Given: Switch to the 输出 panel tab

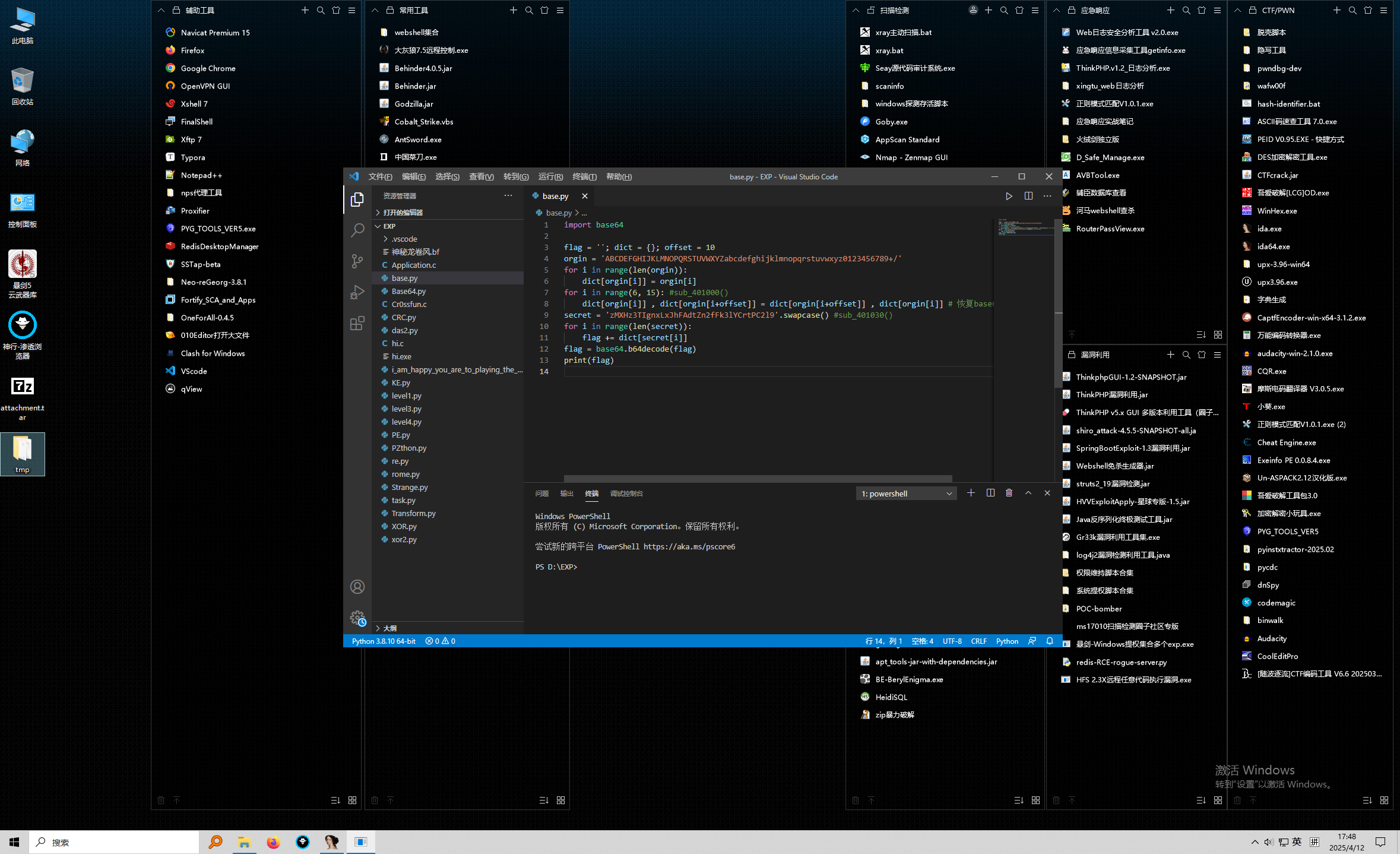Looking at the screenshot, I should pyautogui.click(x=566, y=494).
